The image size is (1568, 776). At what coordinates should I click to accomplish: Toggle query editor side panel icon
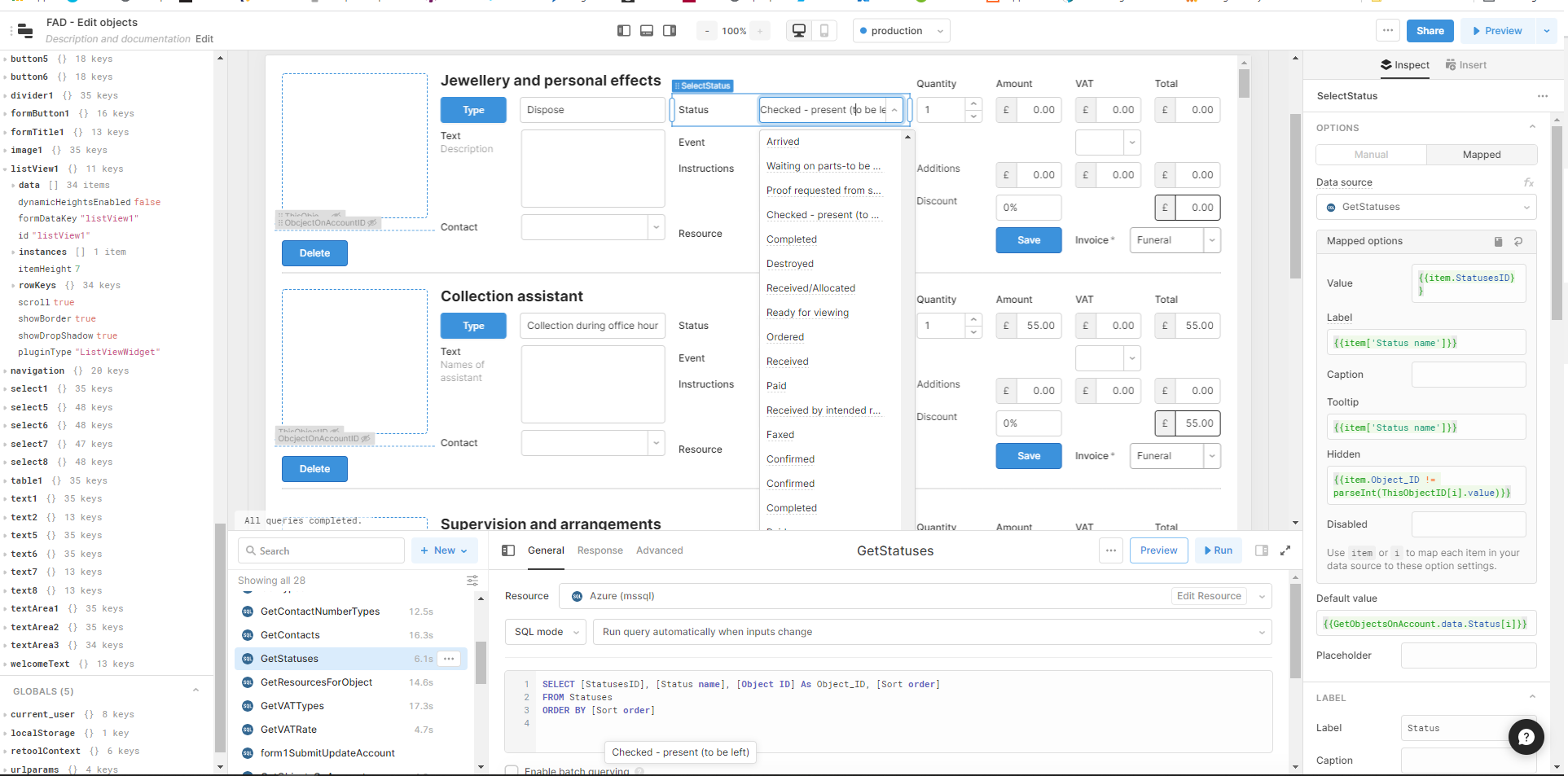1262,550
